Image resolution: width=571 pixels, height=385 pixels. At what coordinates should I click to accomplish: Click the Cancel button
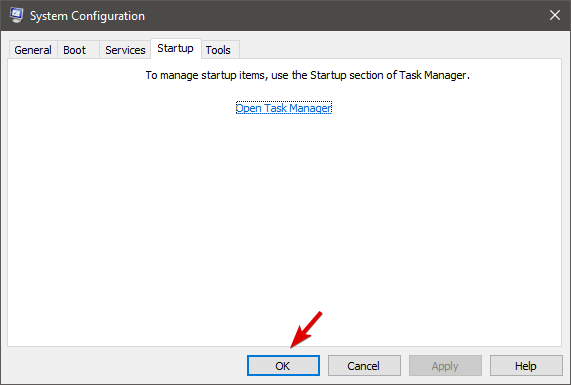click(x=364, y=366)
